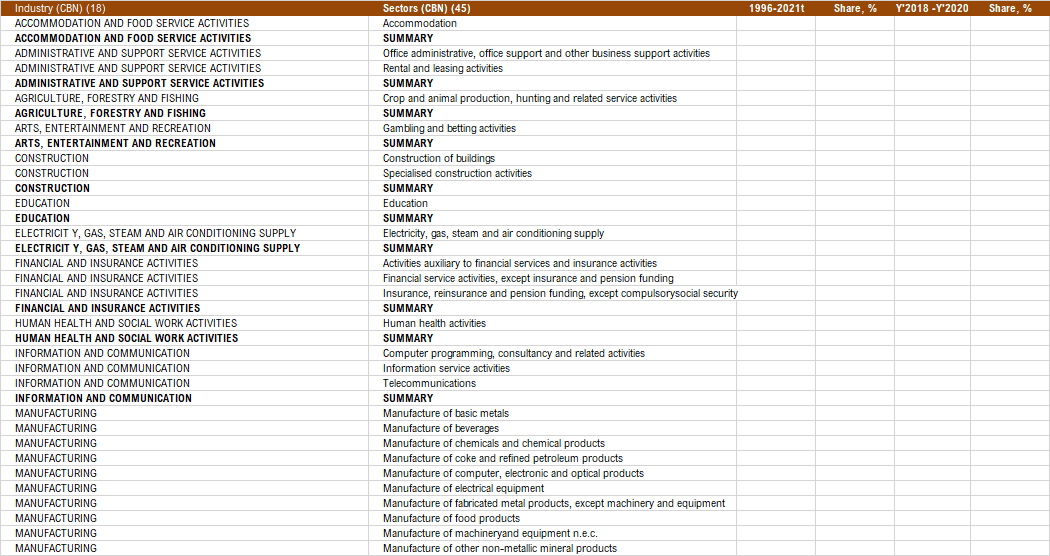1050x556 pixels.
Task: Select 'Manufacture of fabricated metal products' cell
Action: [554, 504]
